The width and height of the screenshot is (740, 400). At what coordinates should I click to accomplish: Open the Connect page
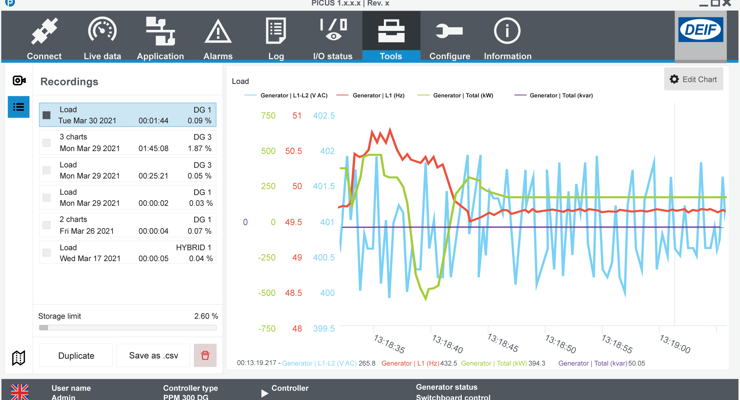[x=44, y=38]
